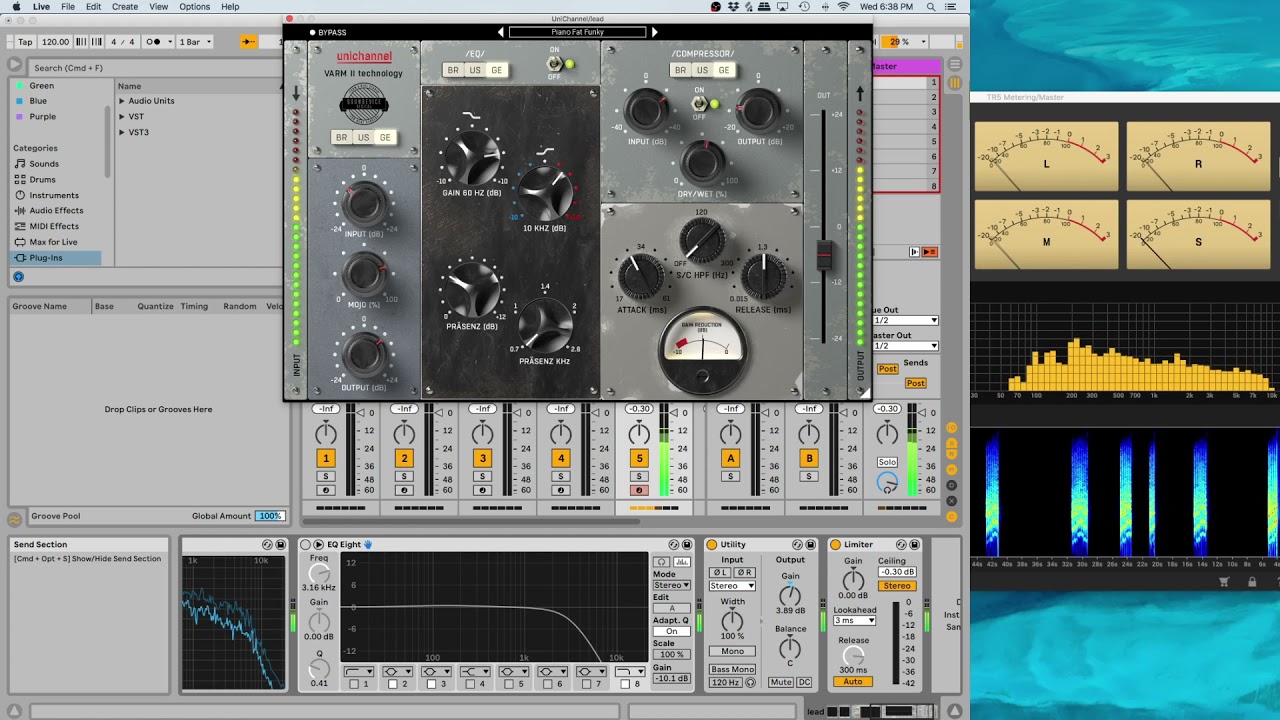Select Plug-Ins category in browser
Screen dimensions: 1280x720
(57, 258)
